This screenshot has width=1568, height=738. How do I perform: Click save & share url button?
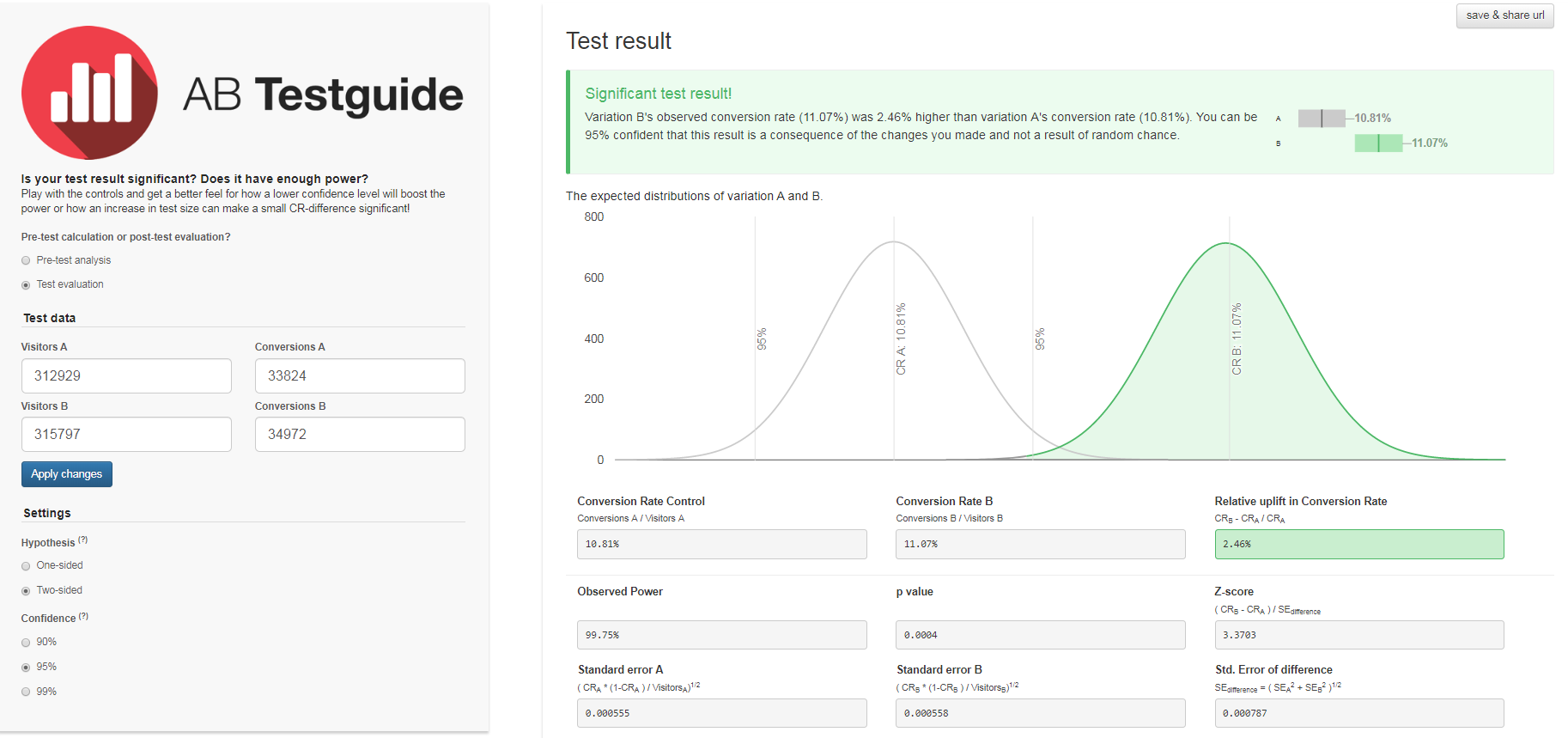point(1504,15)
